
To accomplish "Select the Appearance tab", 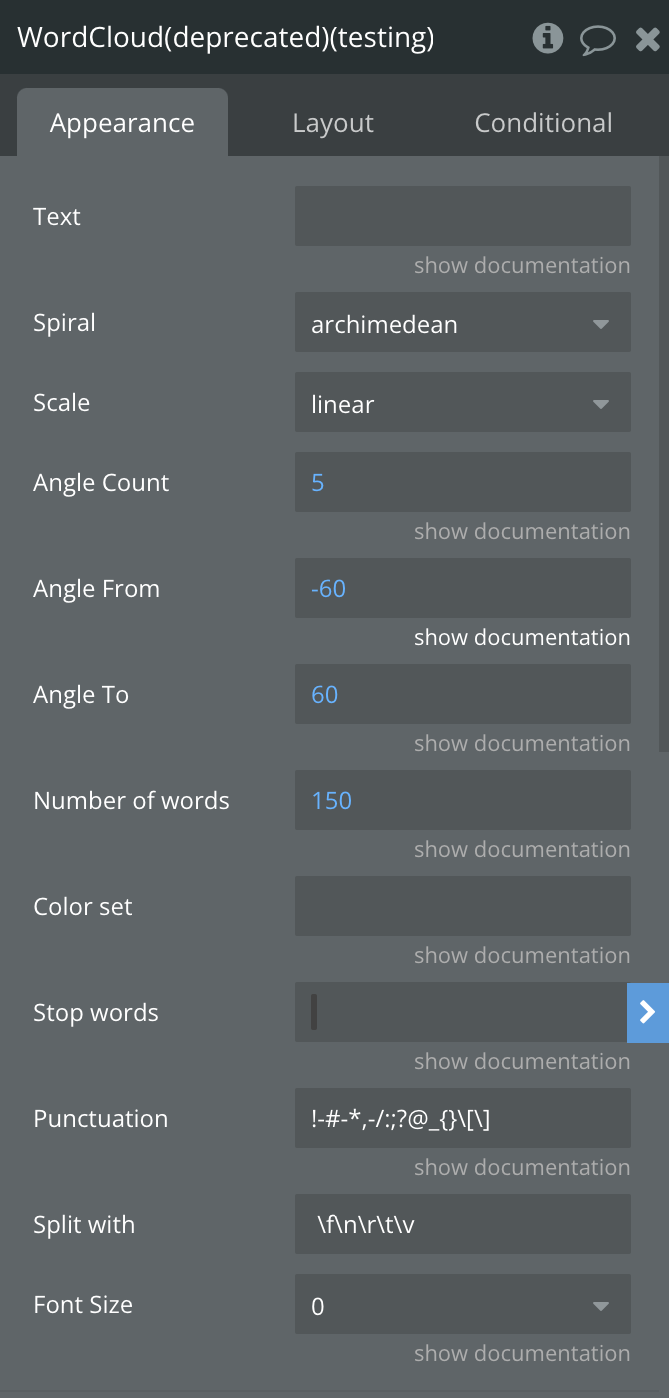I will (x=123, y=123).
